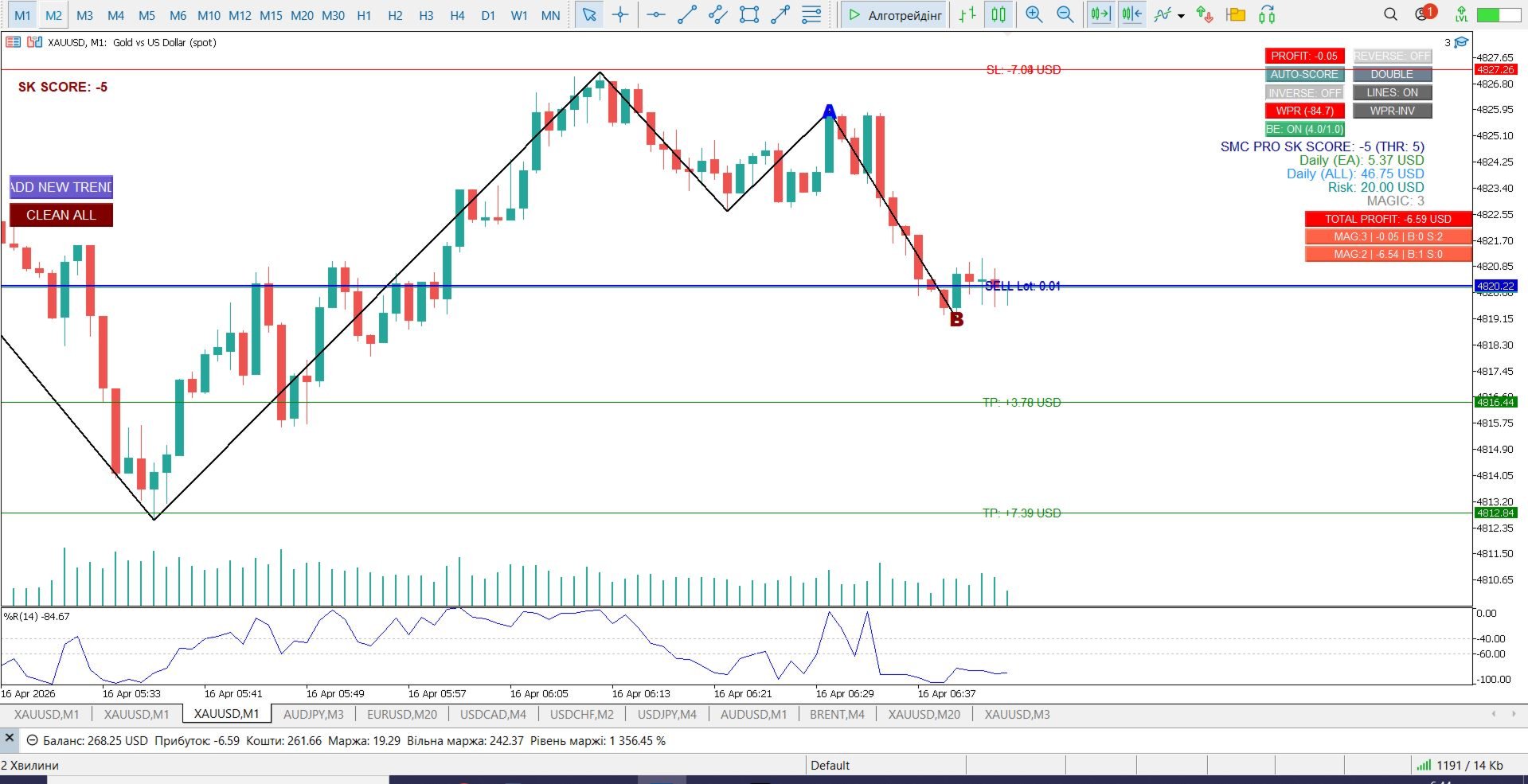Image resolution: width=1528 pixels, height=784 pixels.
Task: Click the CLEAN ALL button
Action: [x=61, y=215]
